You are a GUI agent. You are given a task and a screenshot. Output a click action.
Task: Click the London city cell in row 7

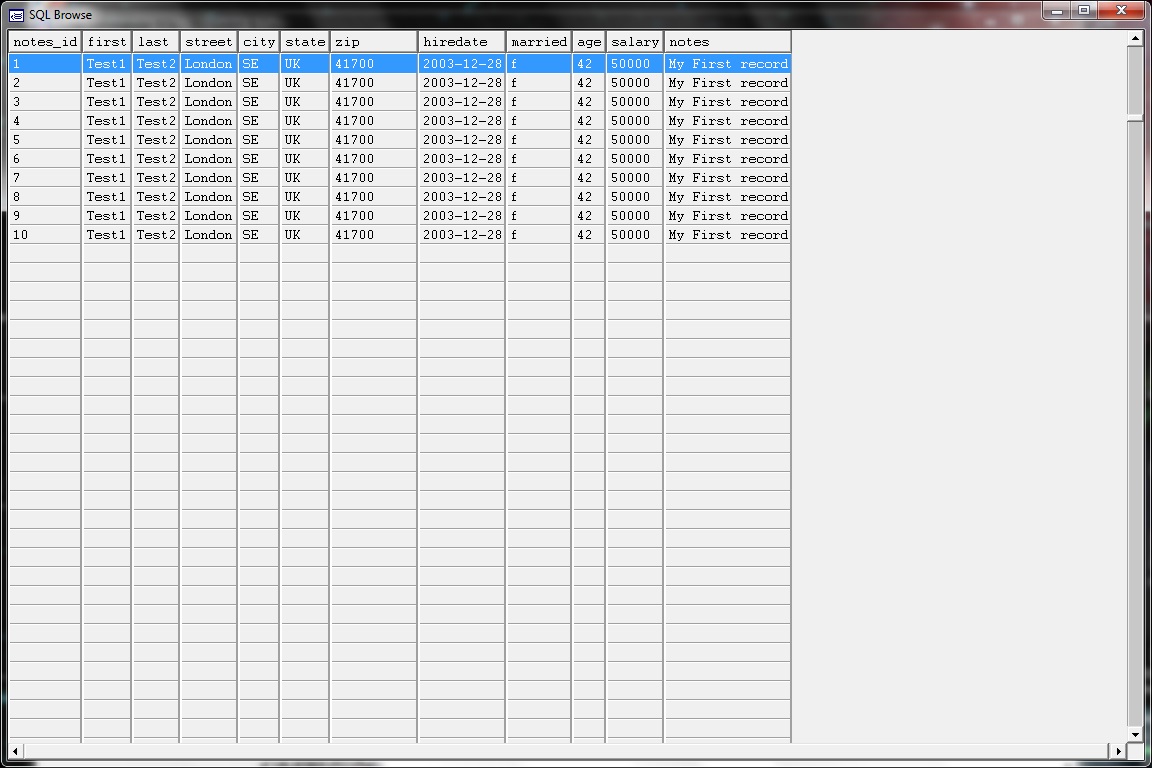207,177
